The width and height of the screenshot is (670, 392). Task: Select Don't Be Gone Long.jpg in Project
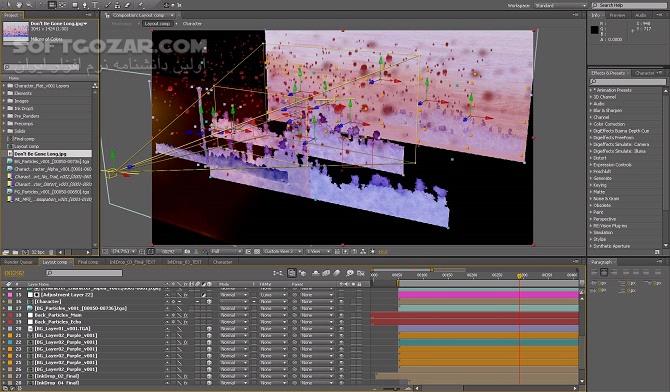[40, 153]
